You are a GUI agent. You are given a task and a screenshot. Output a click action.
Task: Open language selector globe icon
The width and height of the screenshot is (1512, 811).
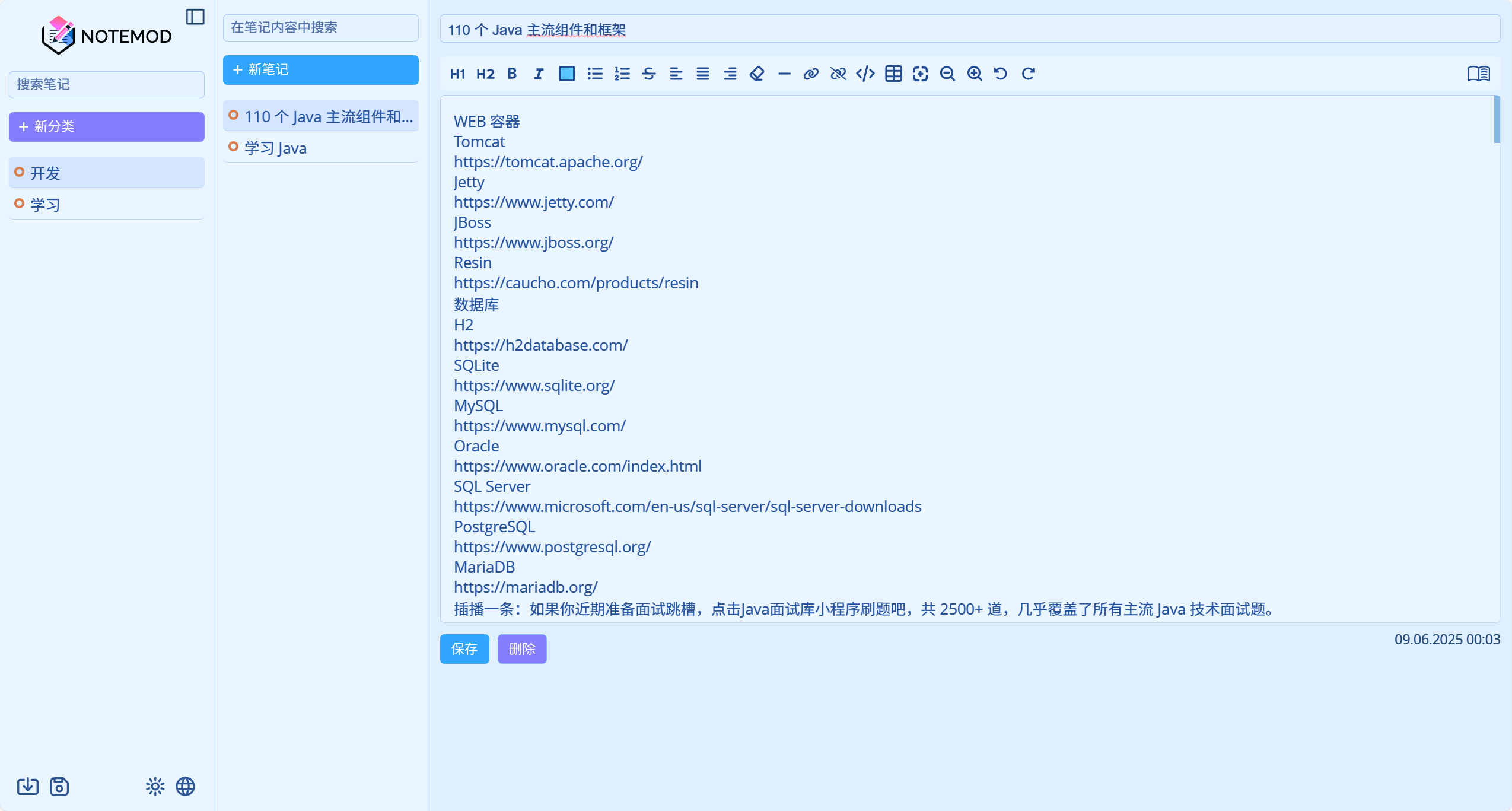(186, 787)
